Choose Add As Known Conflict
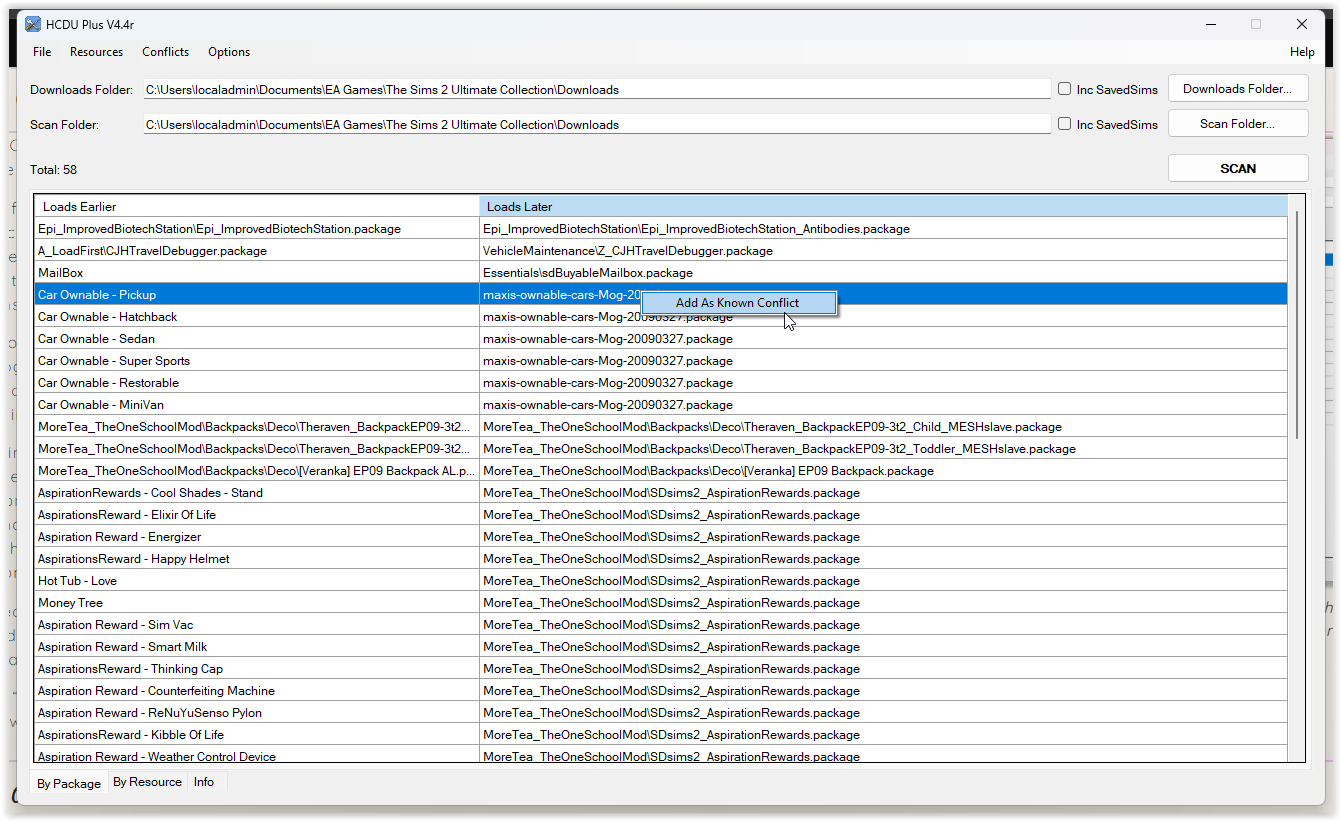 tap(738, 302)
